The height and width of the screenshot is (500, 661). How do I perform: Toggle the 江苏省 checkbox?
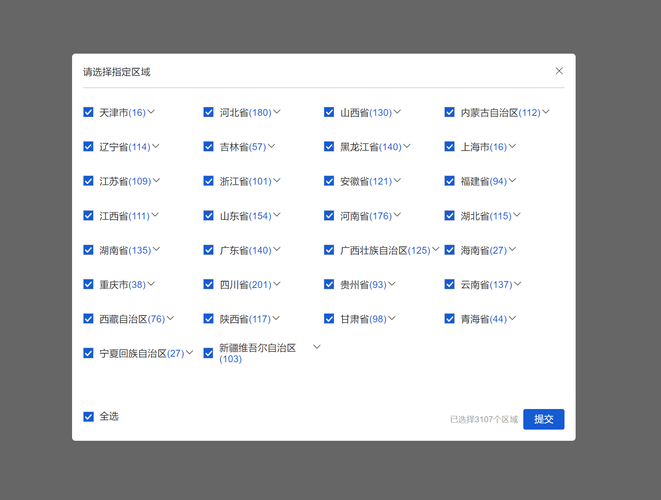(88, 181)
